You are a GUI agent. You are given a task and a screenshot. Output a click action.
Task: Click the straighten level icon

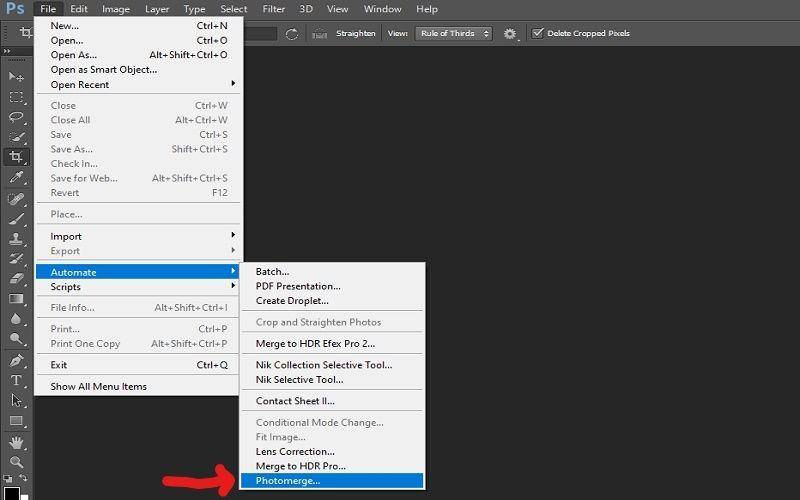pos(319,34)
